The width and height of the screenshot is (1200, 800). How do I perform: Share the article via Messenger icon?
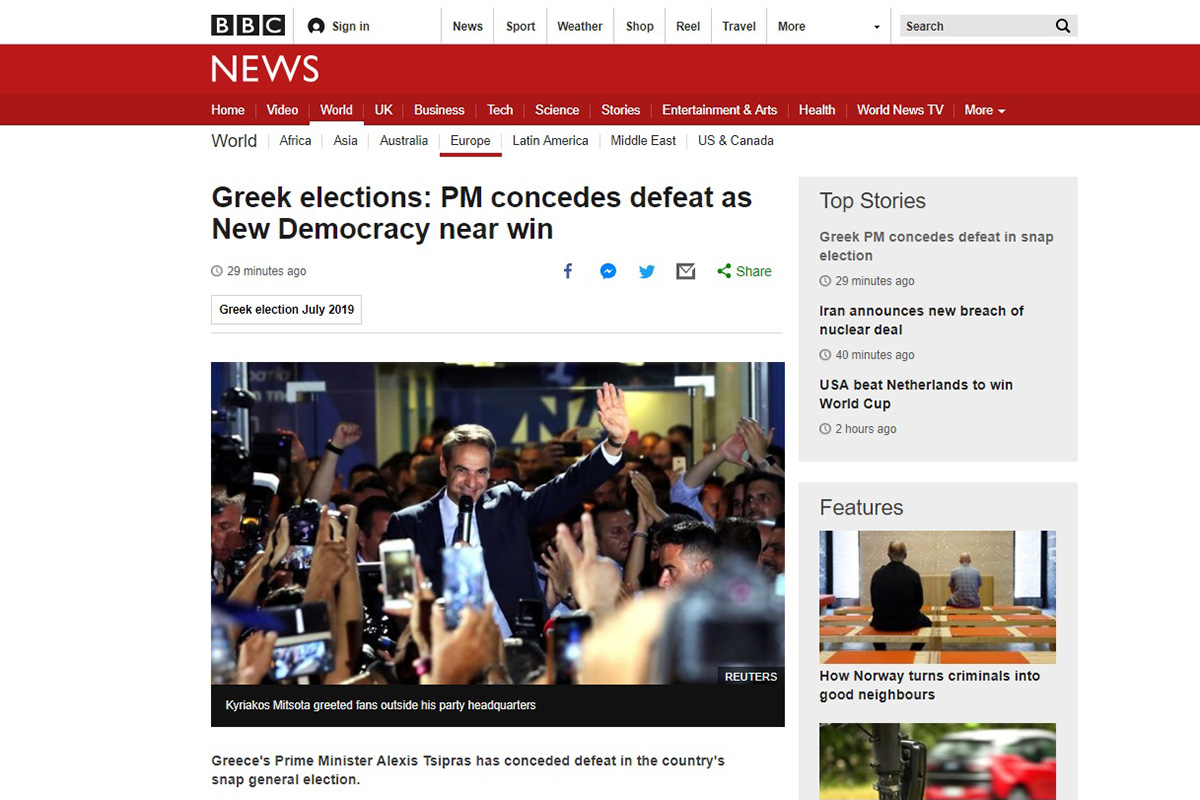608,271
